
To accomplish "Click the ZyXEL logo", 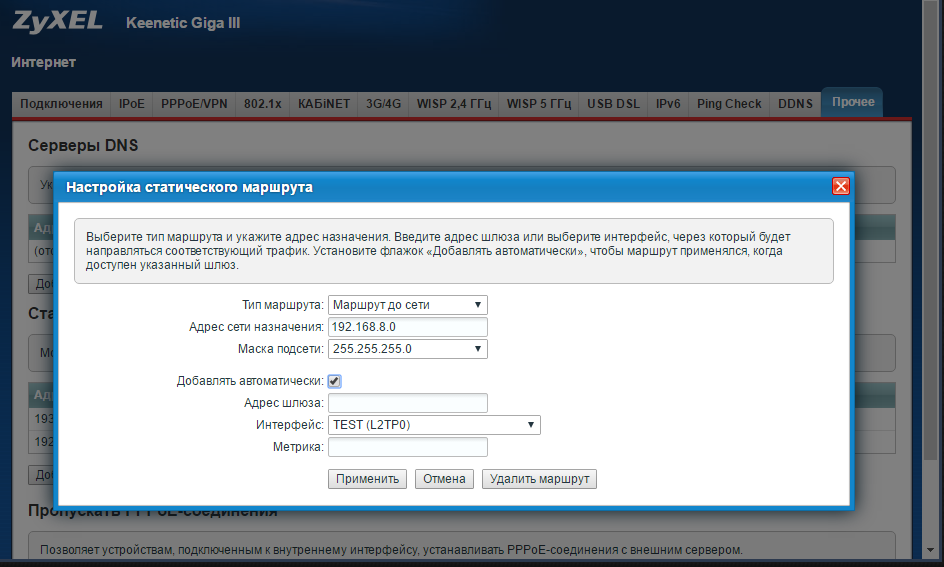I will (x=58, y=22).
